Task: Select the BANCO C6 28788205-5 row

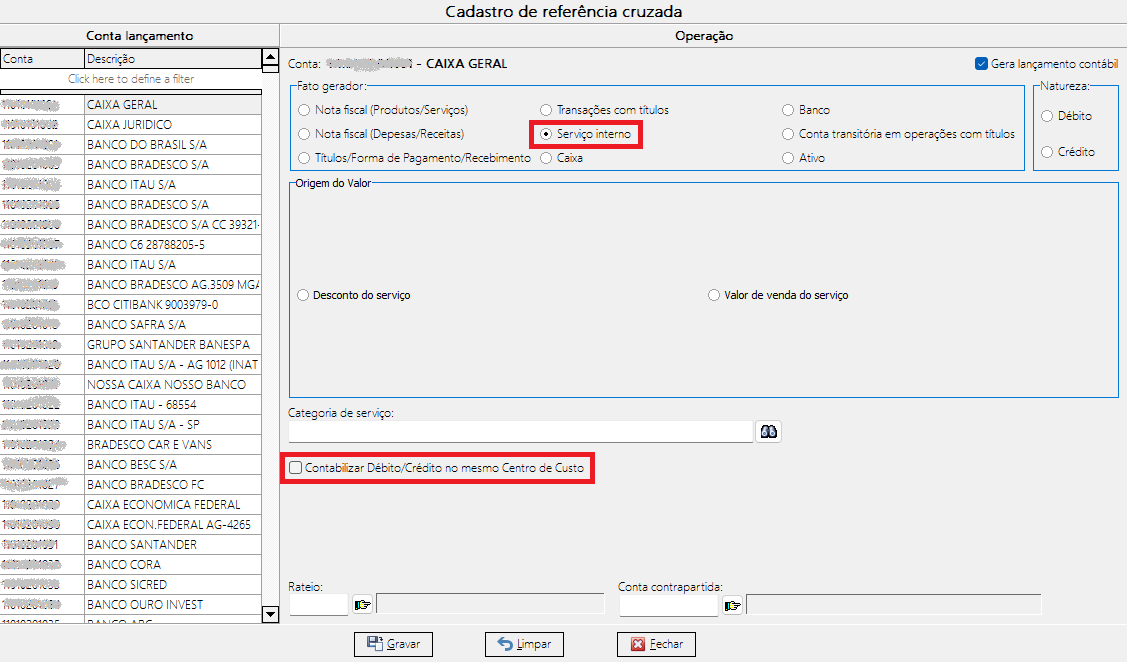Action: 131,245
